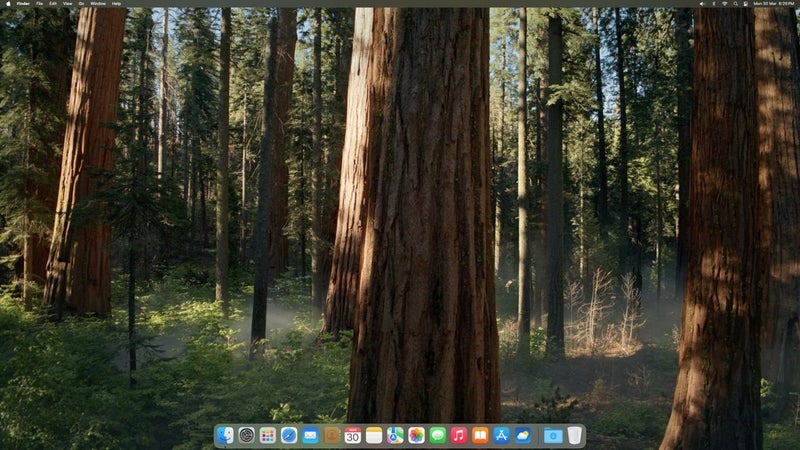Viewport: 800px width, 450px height.
Task: Open Launchpad apps grid in the Dock
Action: (267, 435)
